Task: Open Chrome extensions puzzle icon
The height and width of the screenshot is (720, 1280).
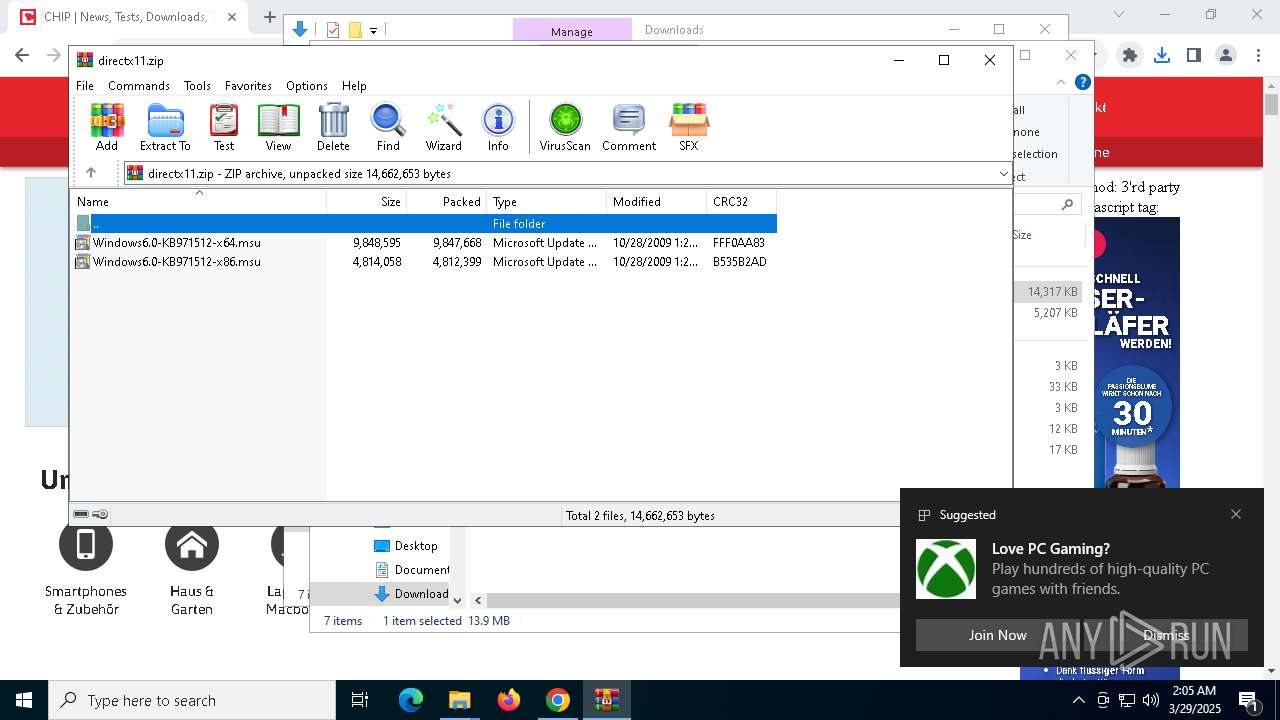Action: pyautogui.click(x=1130, y=55)
